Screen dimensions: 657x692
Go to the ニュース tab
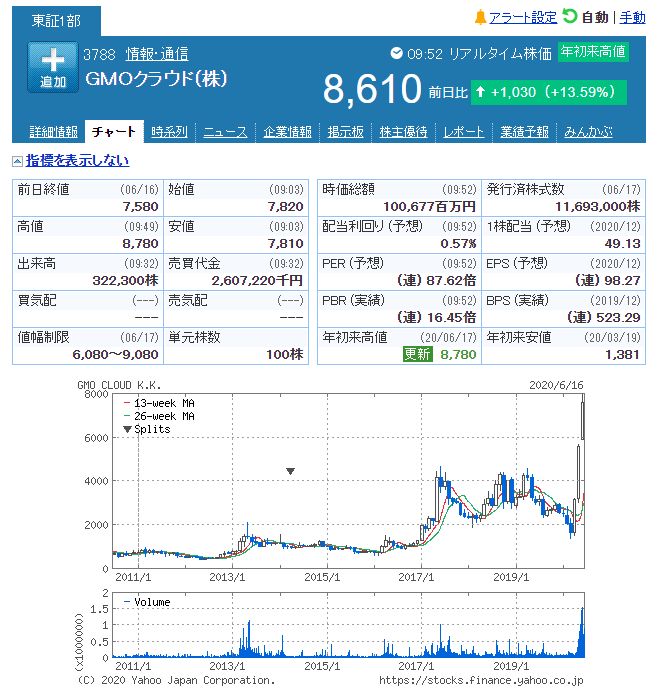click(225, 132)
